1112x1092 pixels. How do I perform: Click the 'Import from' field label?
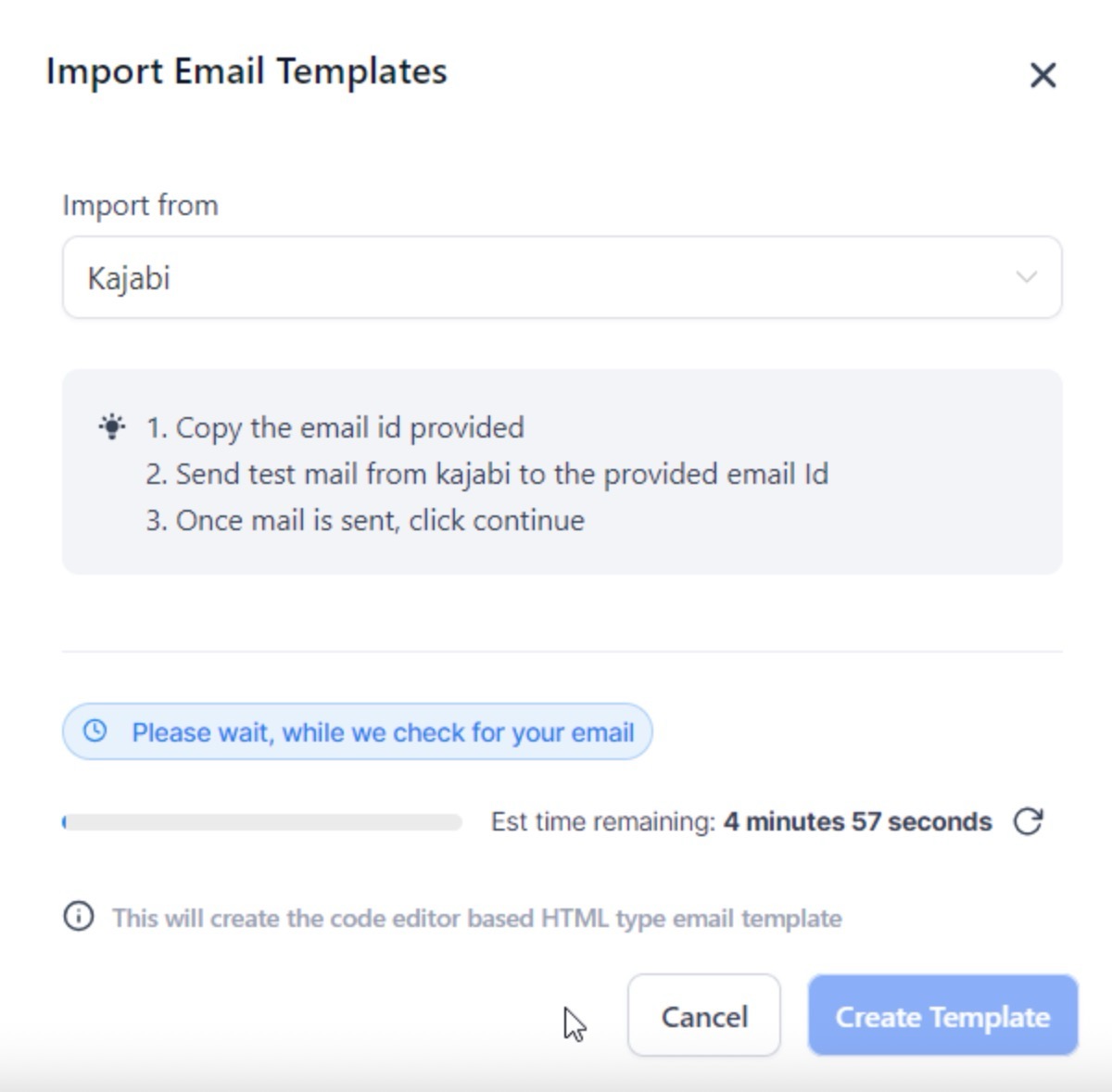tap(141, 205)
